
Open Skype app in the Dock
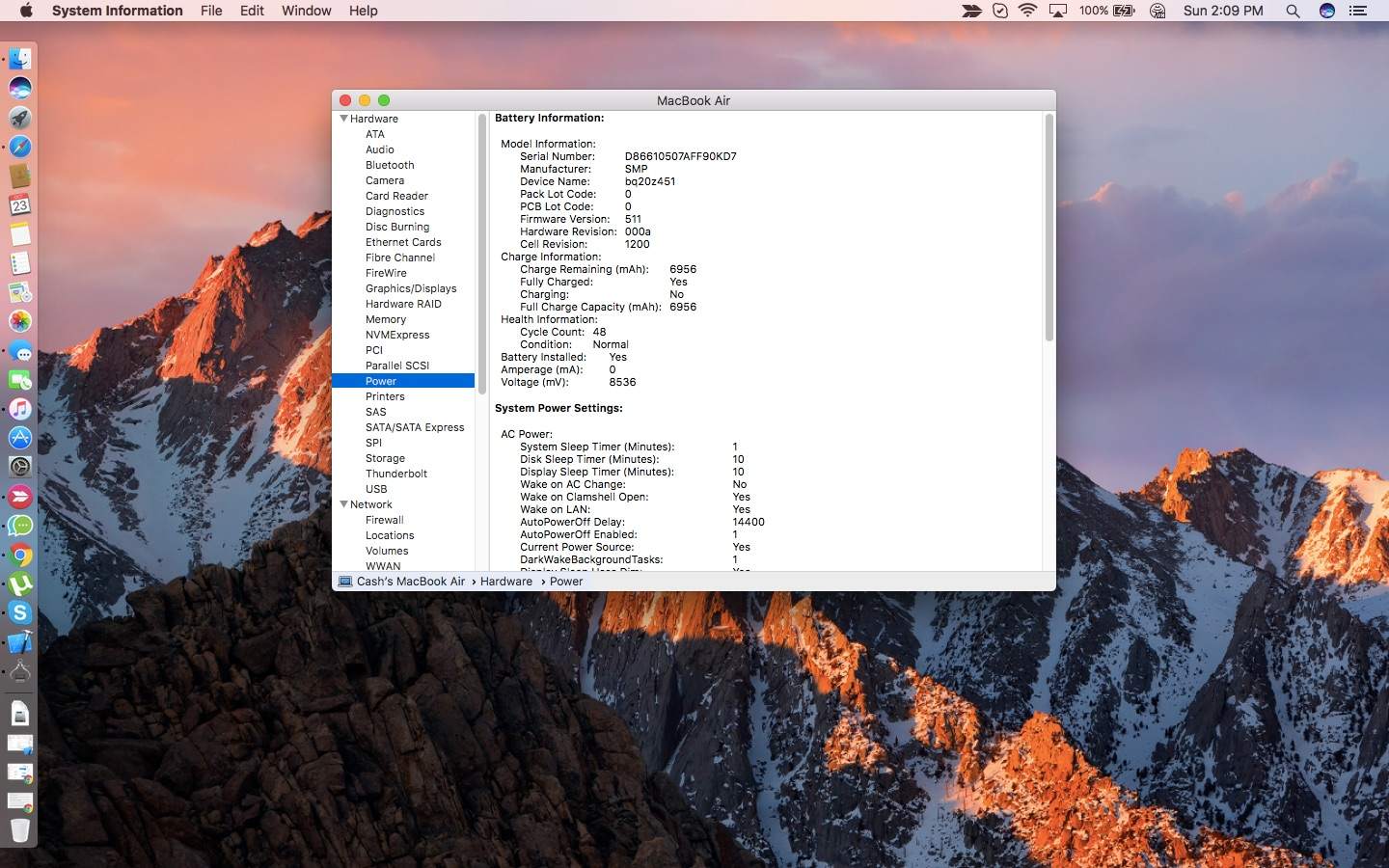20,612
